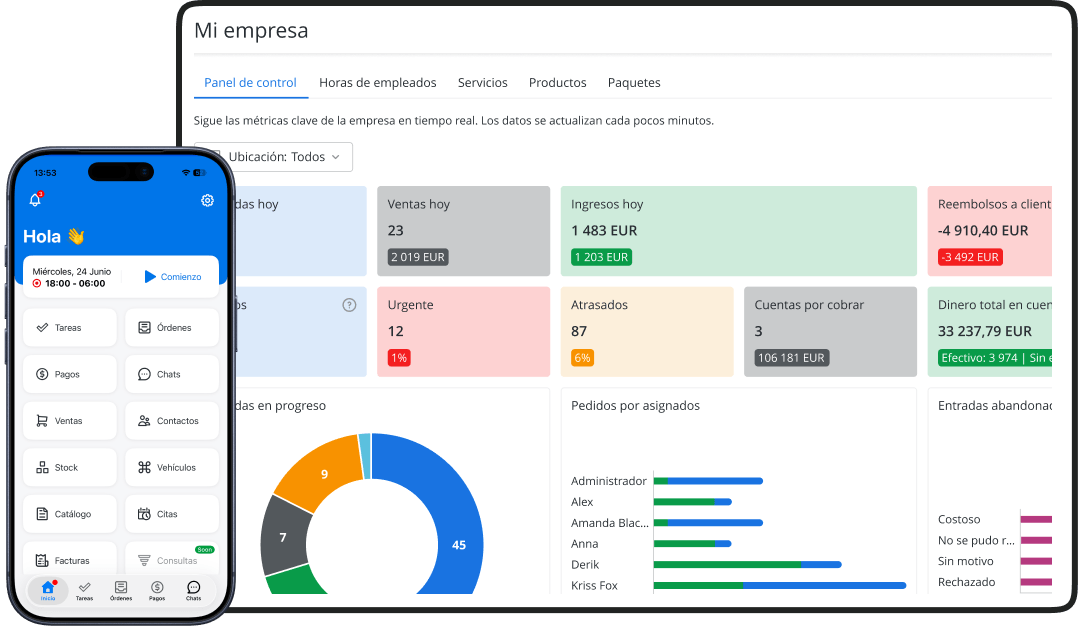Click the Derik bar in chart
The image size is (1078, 630).
pyautogui.click(x=747, y=565)
